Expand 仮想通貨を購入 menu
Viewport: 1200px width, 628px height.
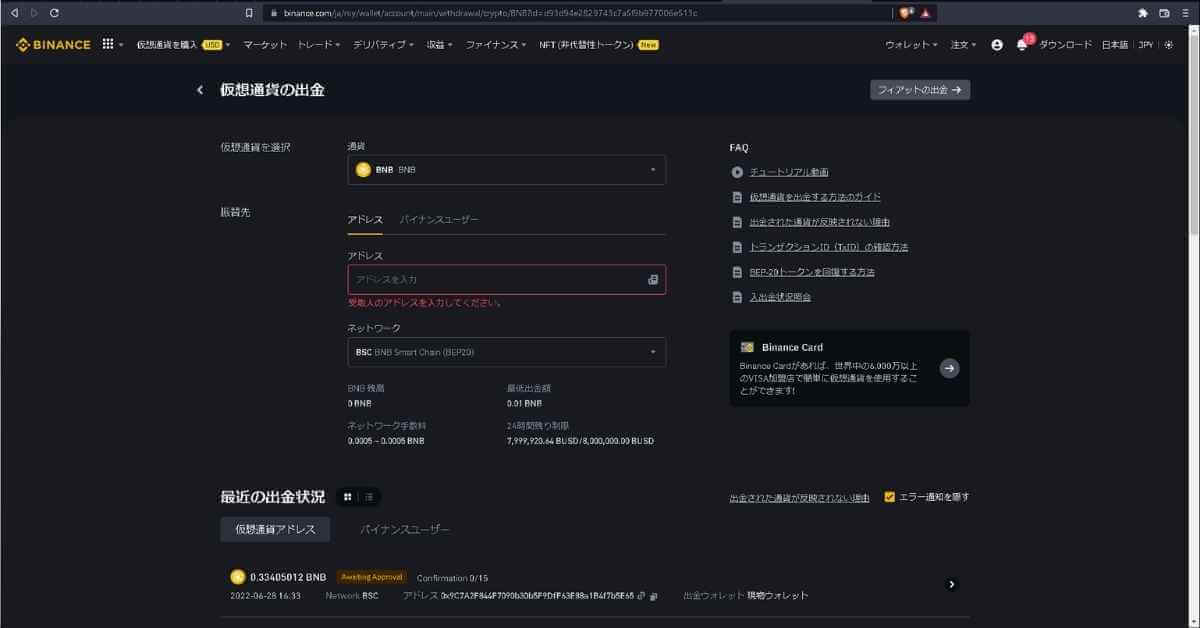tap(183, 45)
